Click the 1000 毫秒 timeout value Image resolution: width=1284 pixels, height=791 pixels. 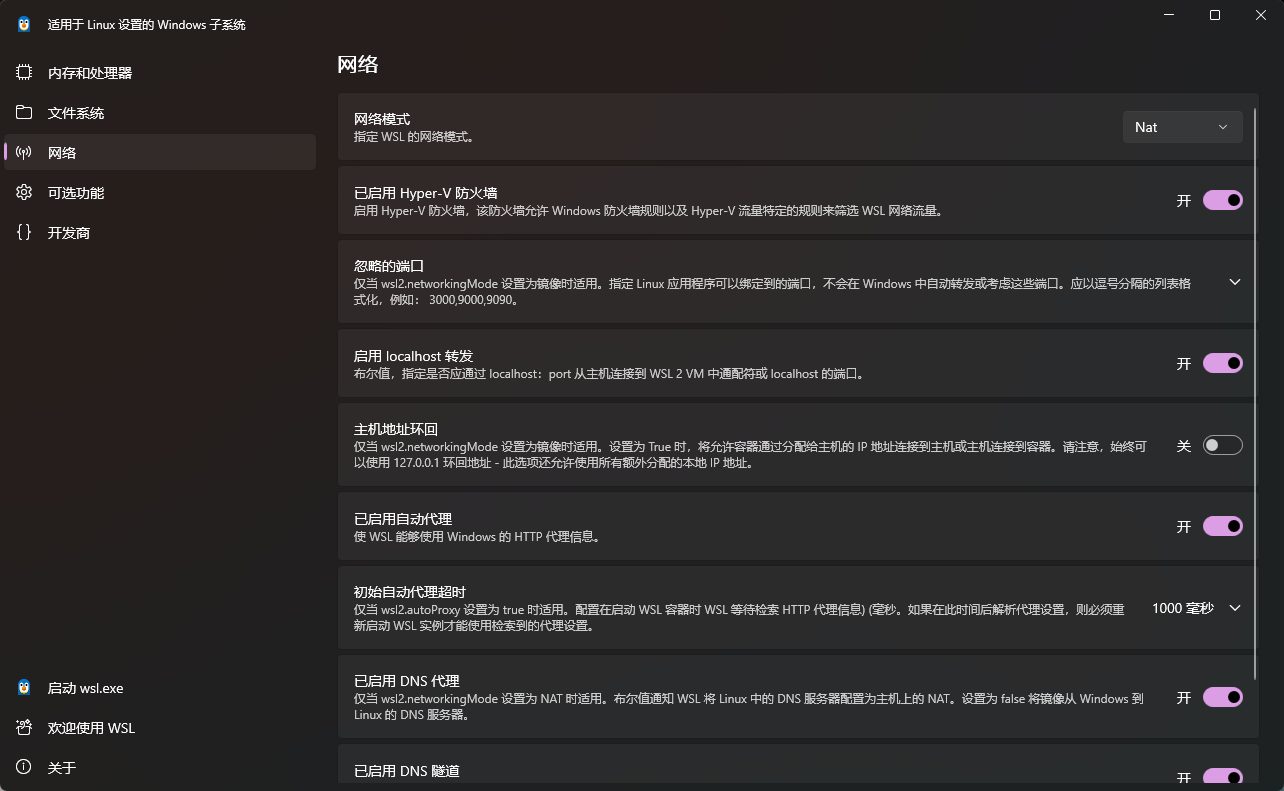(1182, 608)
